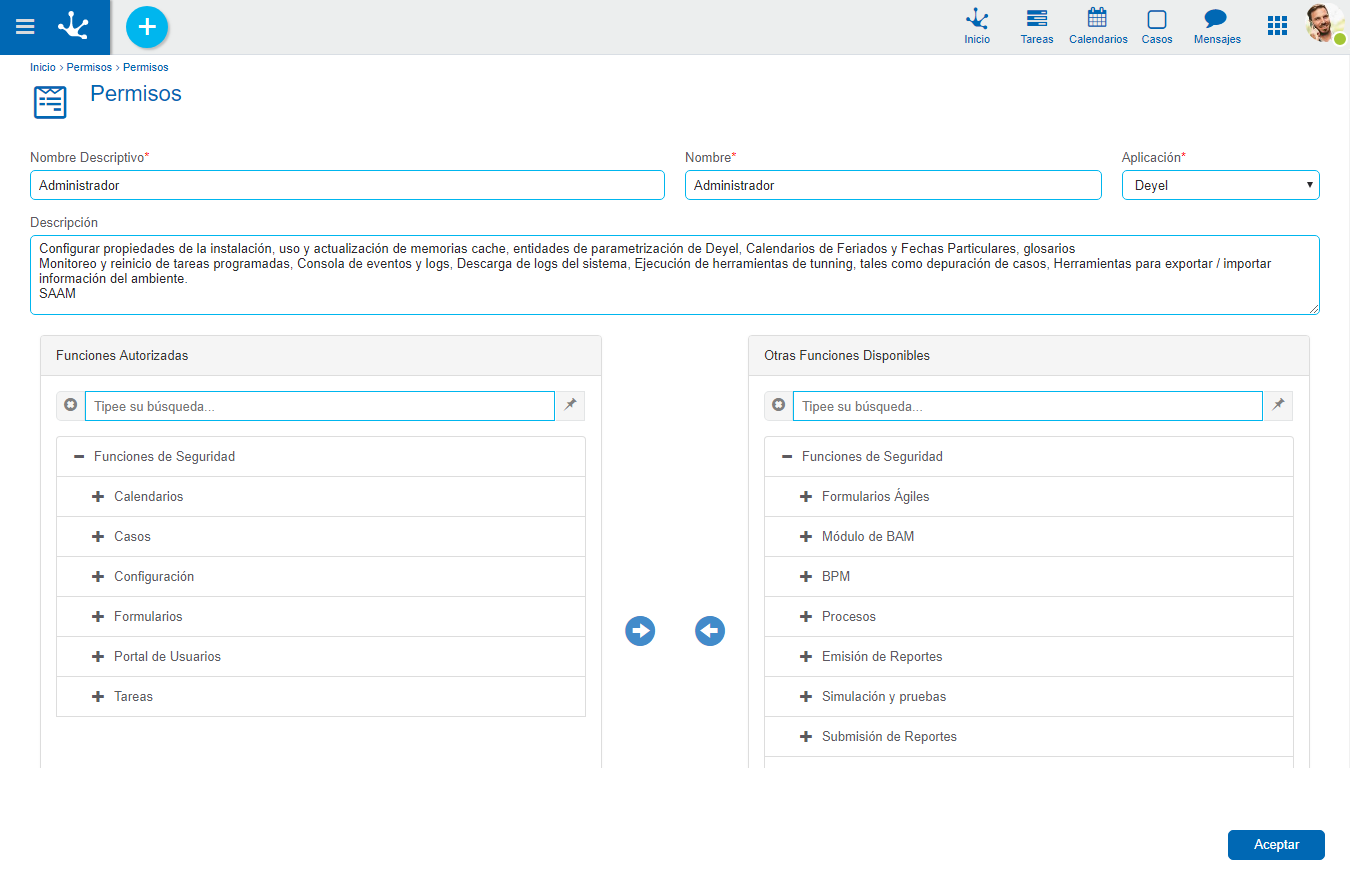This screenshot has width=1350, height=890.
Task: Click the Aceptar button
Action: (1276, 845)
